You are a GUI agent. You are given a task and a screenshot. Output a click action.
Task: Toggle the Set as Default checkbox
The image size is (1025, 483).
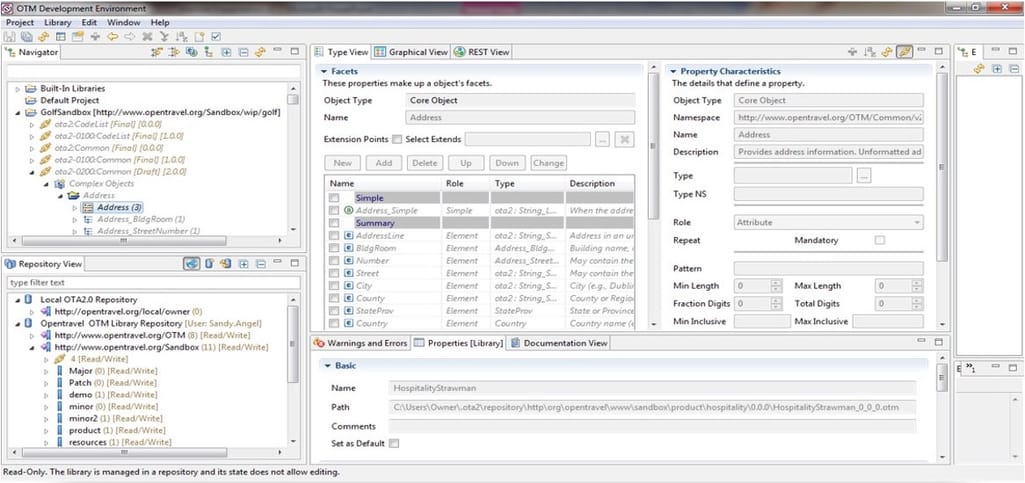[x=394, y=444]
